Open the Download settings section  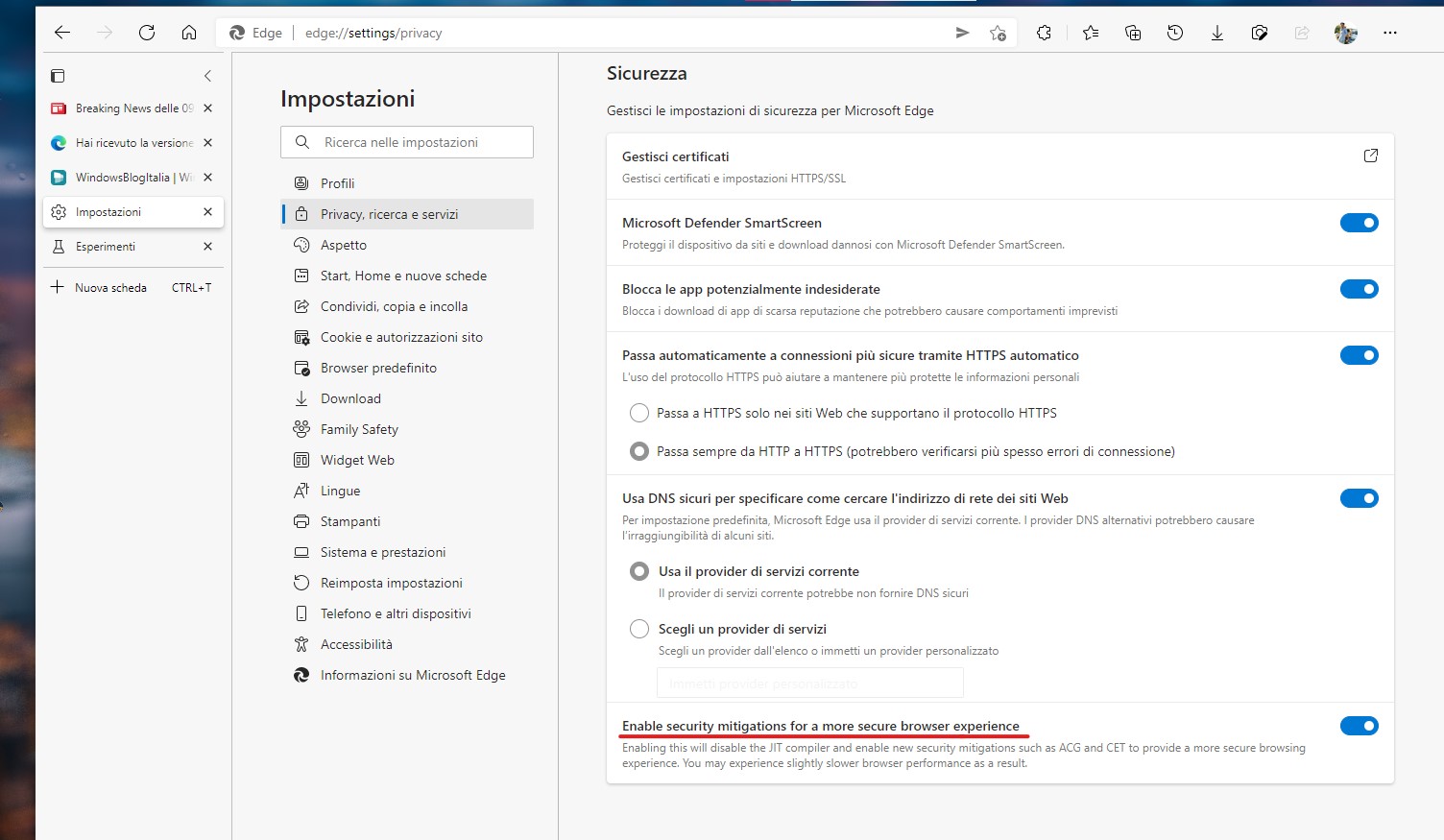click(x=407, y=398)
